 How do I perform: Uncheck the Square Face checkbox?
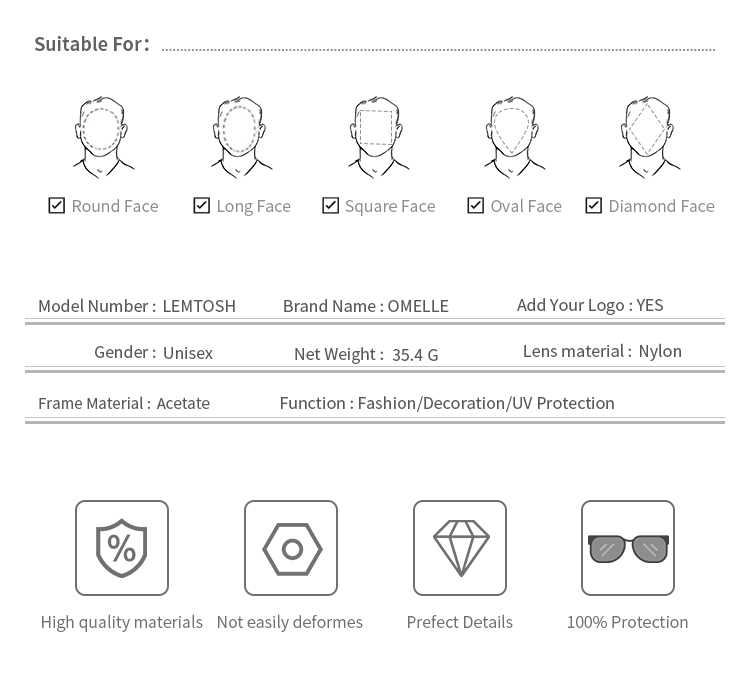[331, 206]
